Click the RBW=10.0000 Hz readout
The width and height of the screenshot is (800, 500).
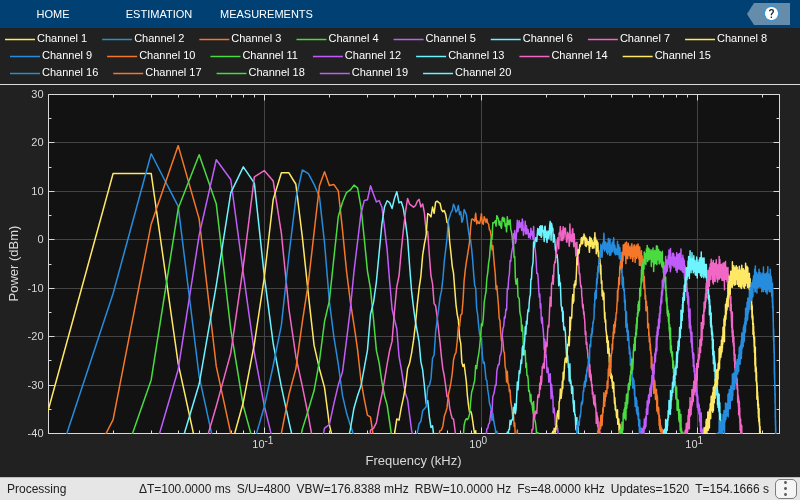(463, 489)
